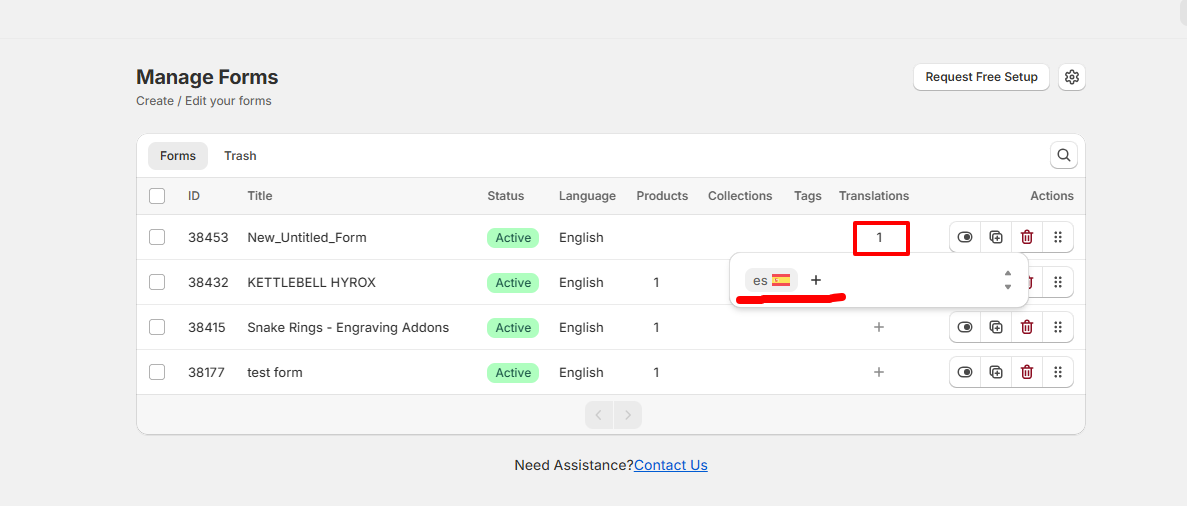Click the plus next to the es language tag
Screen dimensions: 1187x506
pos(816,280)
